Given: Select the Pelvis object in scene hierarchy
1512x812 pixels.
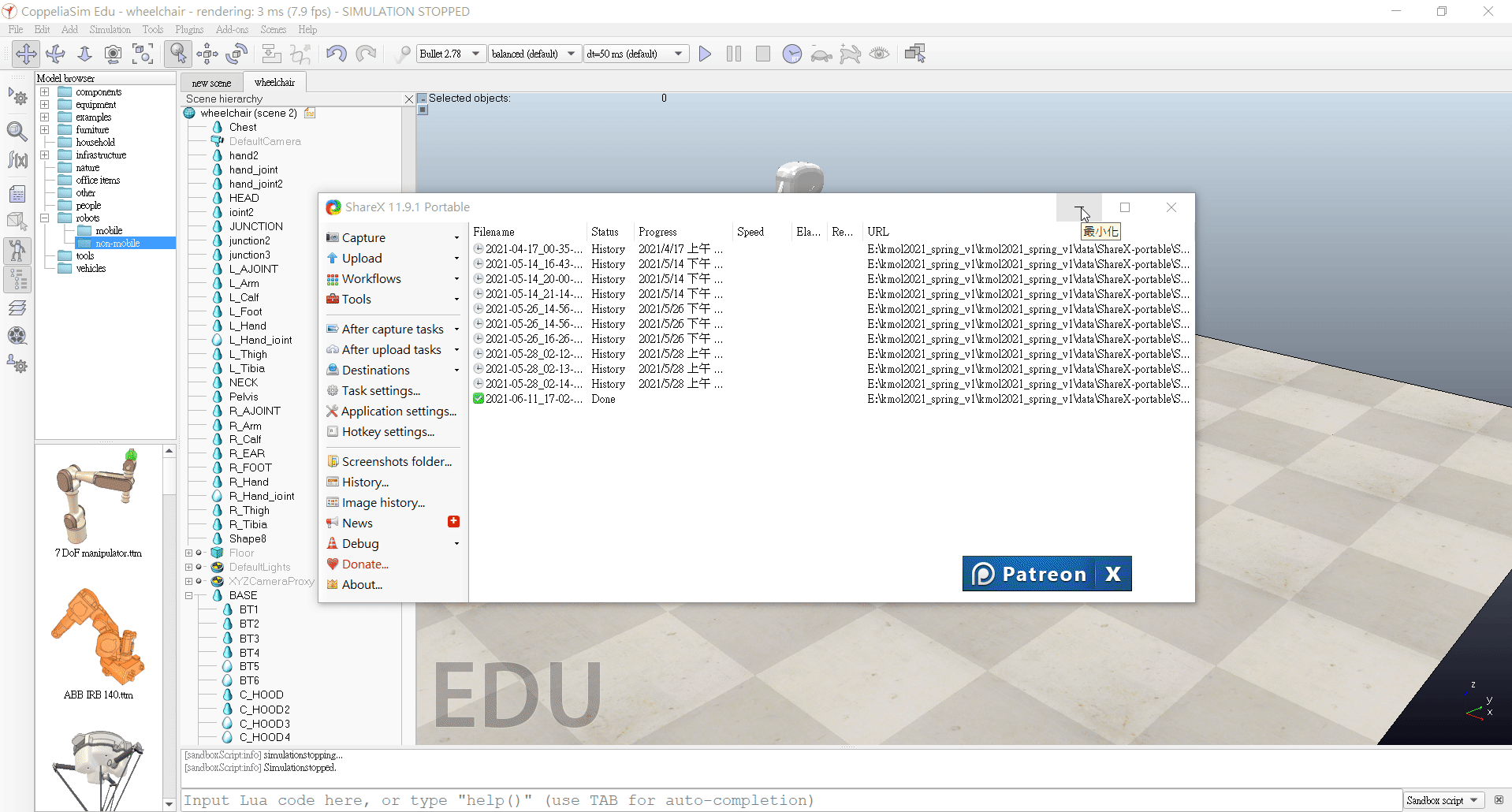Looking at the screenshot, I should (x=244, y=397).
